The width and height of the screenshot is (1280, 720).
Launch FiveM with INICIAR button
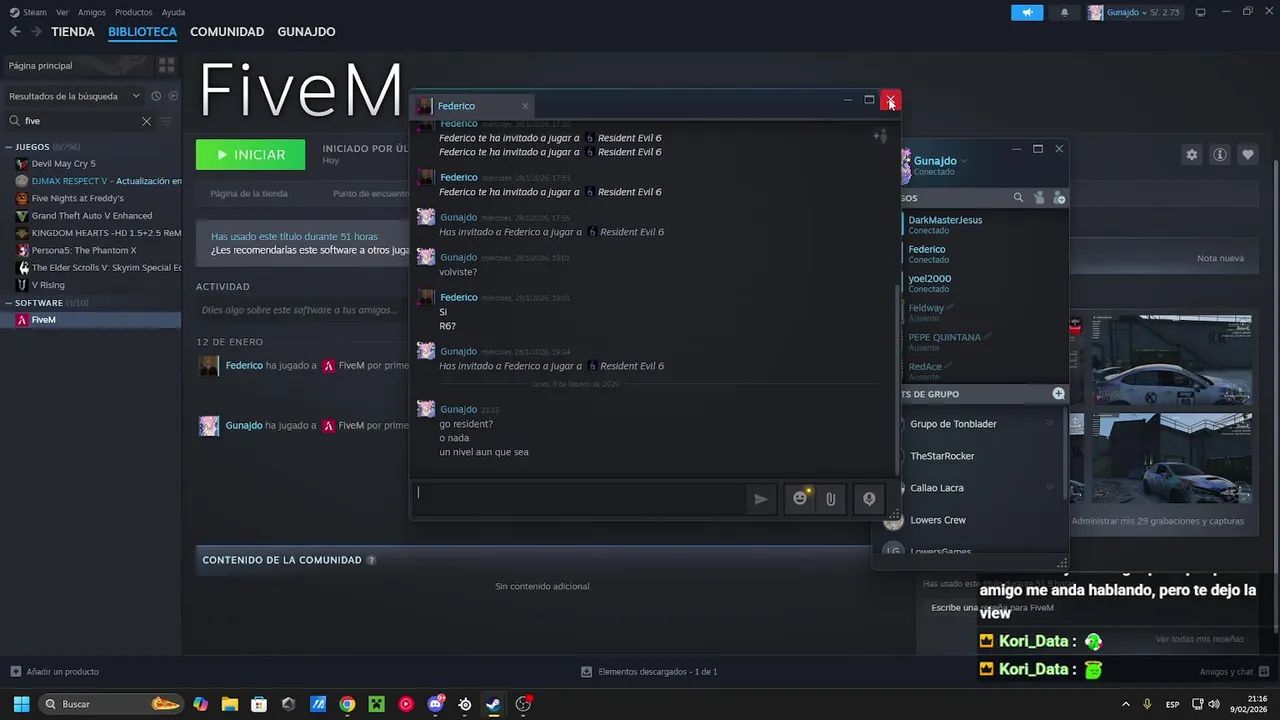tap(250, 155)
